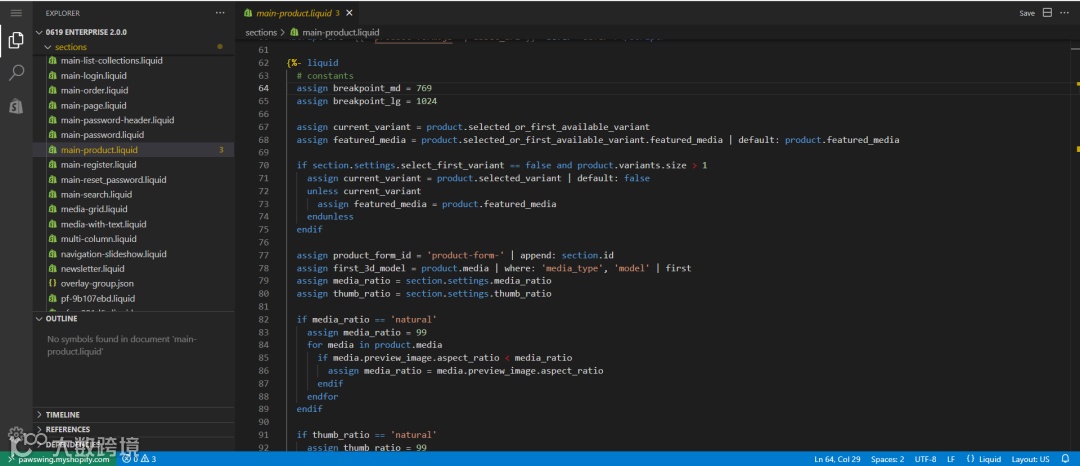Open main-password.liquid file
Screen dimensions: 1080x466
pos(102,135)
